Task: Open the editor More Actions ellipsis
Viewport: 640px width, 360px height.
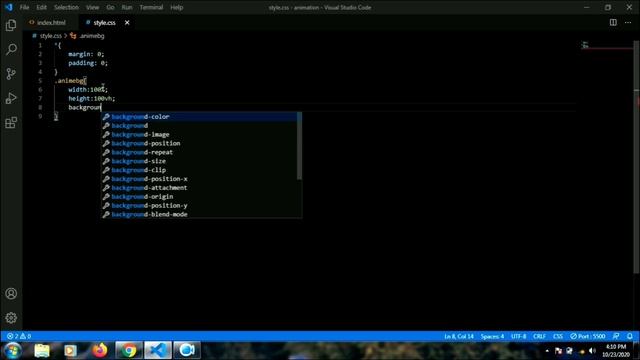Action: tap(628, 22)
